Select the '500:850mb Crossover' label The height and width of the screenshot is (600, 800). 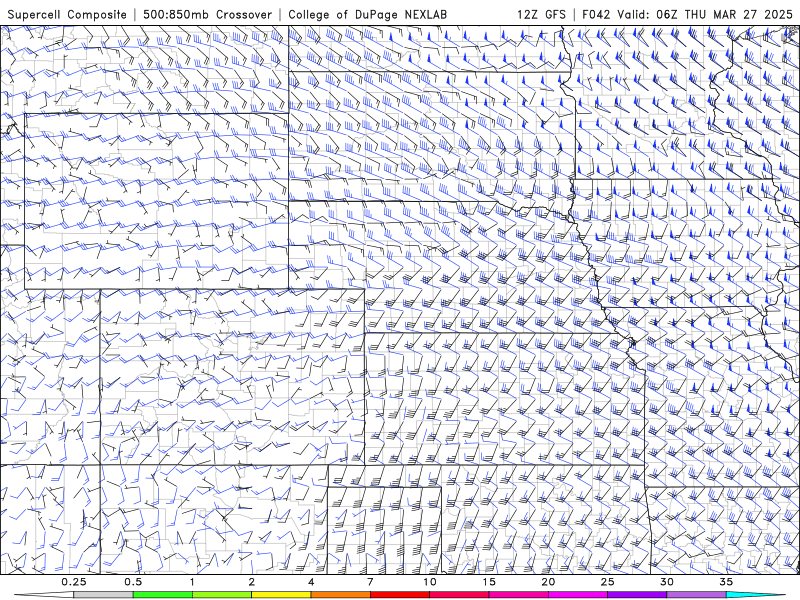tap(207, 14)
